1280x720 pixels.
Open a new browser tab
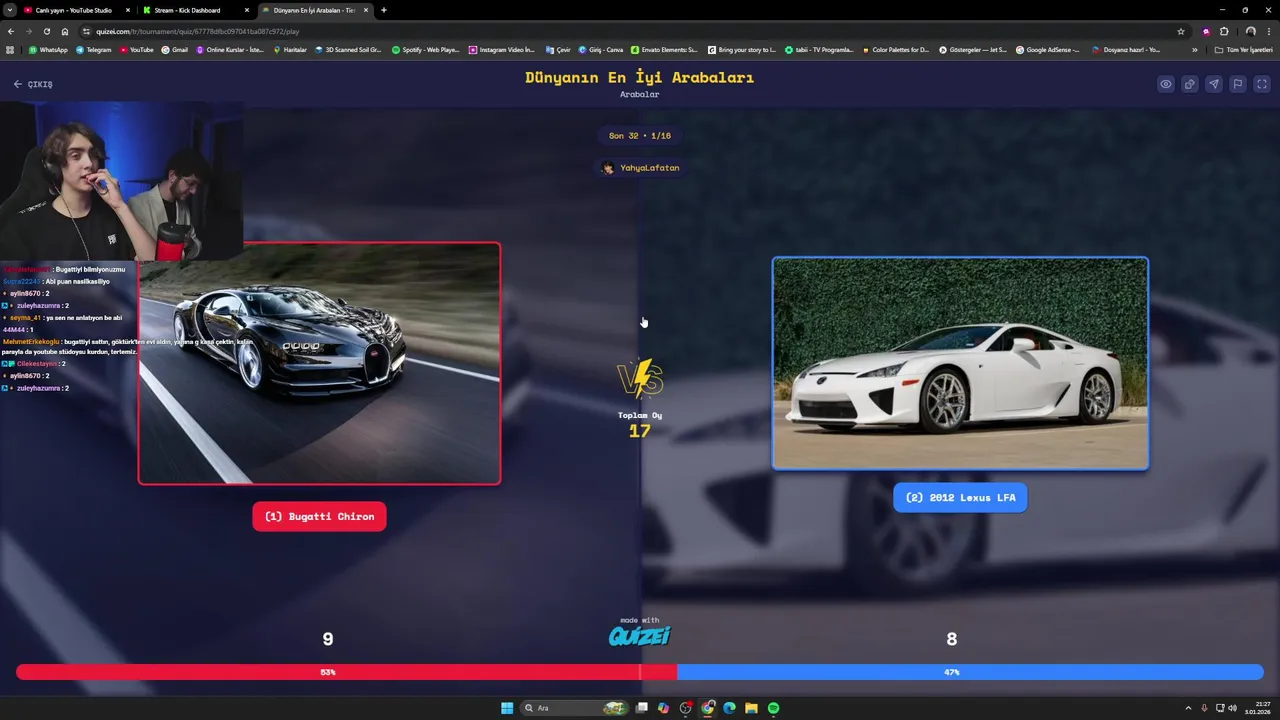tap(383, 10)
